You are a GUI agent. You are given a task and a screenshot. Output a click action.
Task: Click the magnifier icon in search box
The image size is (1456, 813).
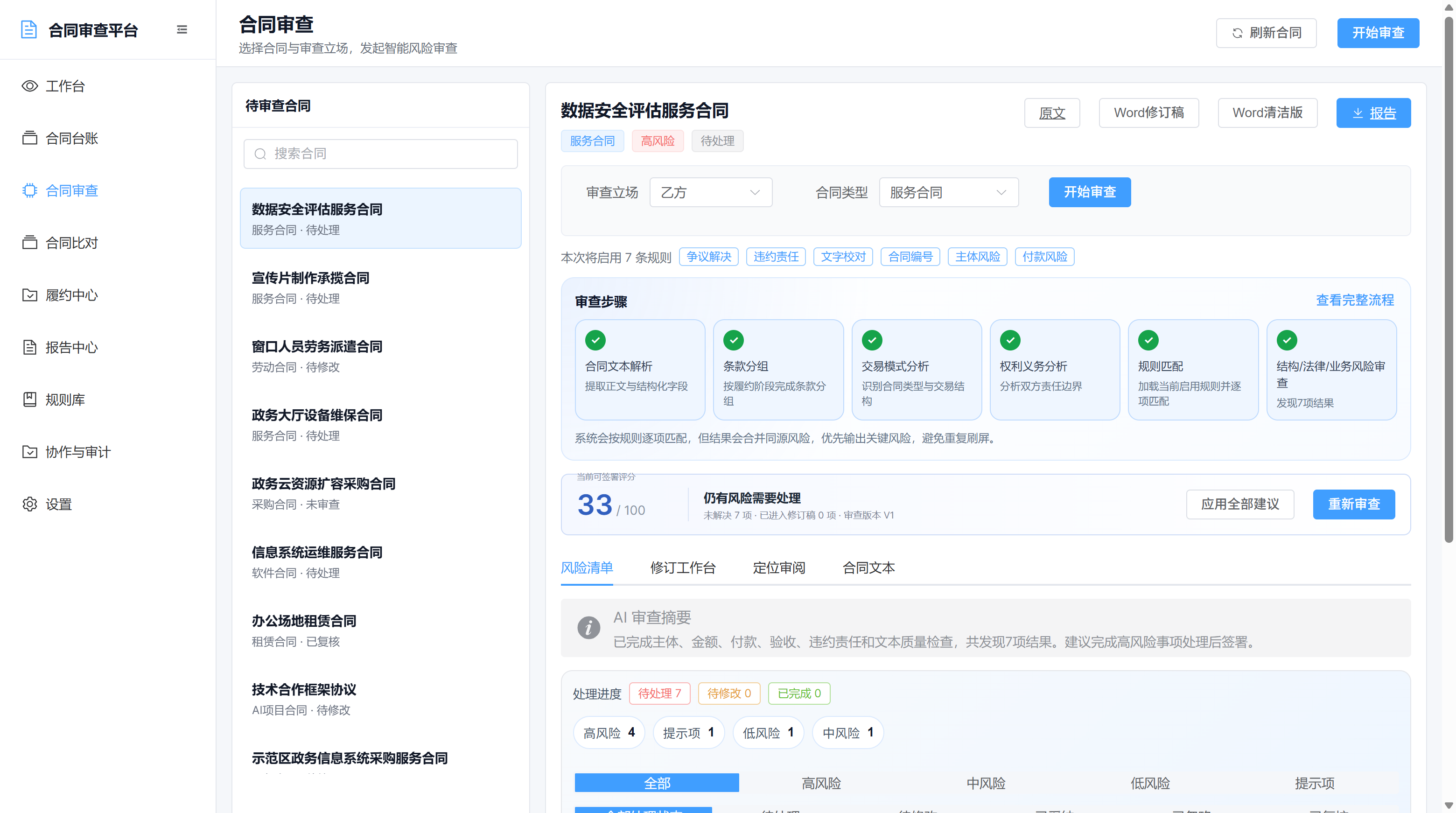pyautogui.click(x=260, y=154)
